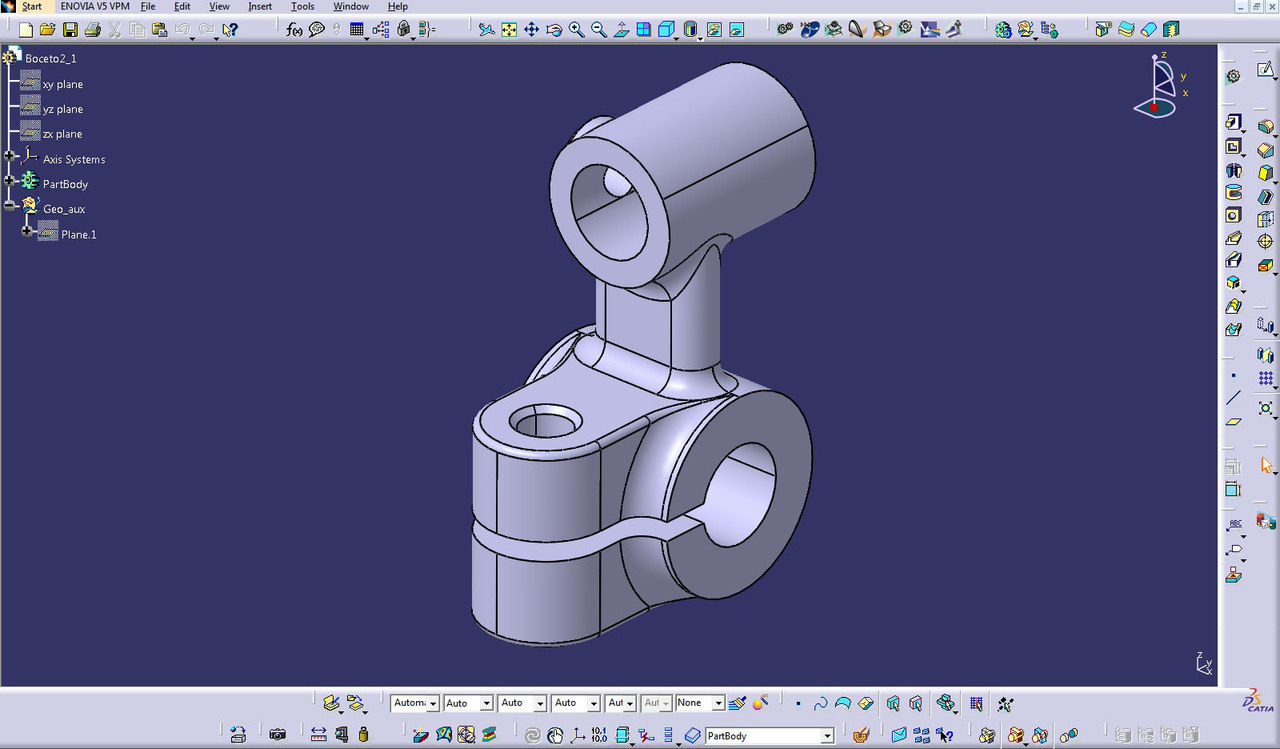The width and height of the screenshot is (1280, 749).
Task: Select the Rotate view tool
Action: pyautogui.click(x=554, y=30)
